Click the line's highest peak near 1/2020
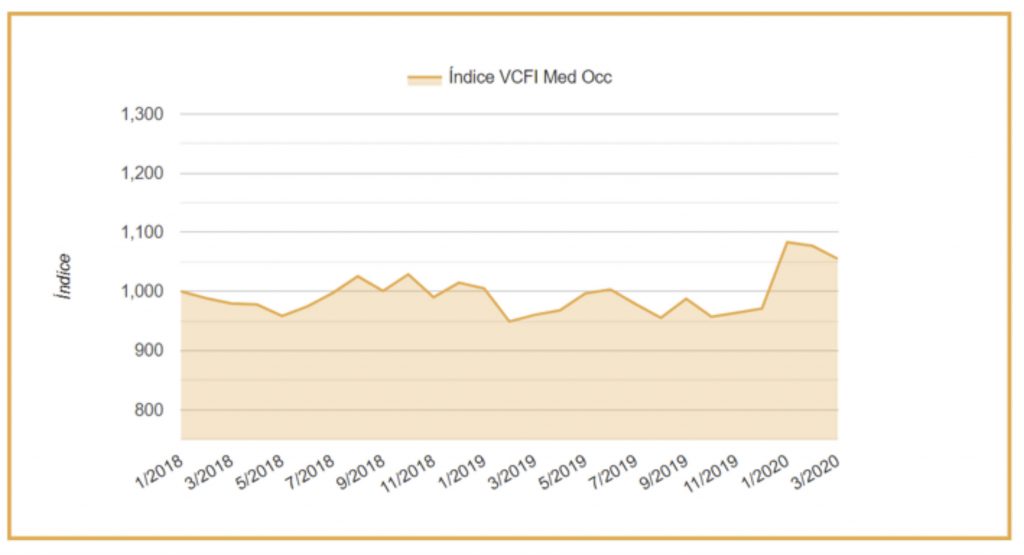The width and height of the screenshot is (1024, 555). [787, 242]
